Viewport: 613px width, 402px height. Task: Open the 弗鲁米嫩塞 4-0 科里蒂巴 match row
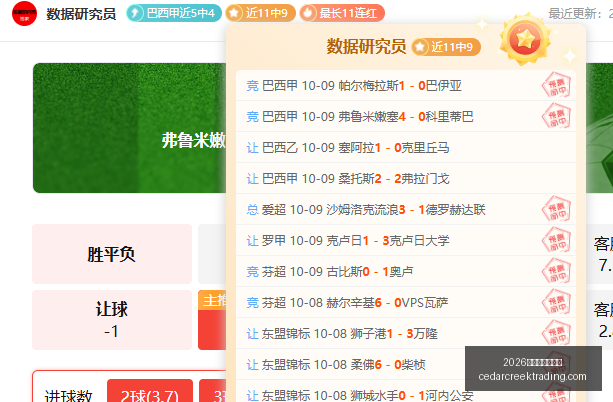pos(406,117)
